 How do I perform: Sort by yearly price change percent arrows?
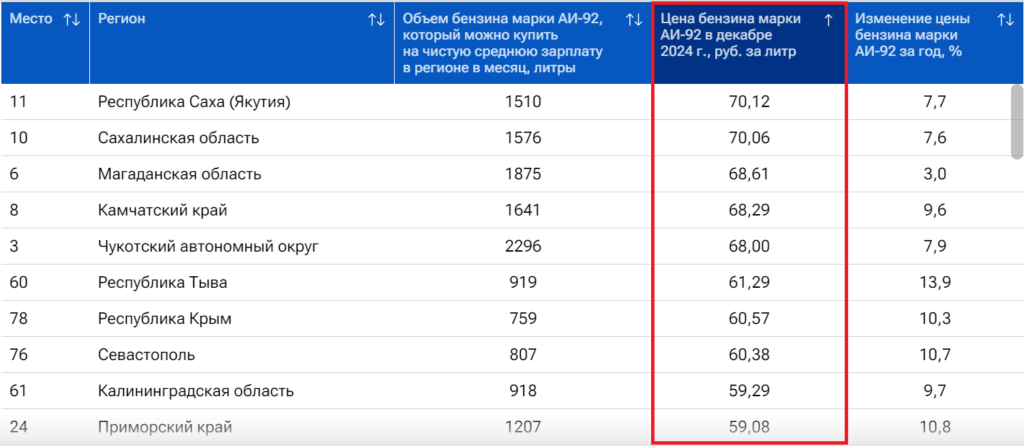click(1006, 20)
